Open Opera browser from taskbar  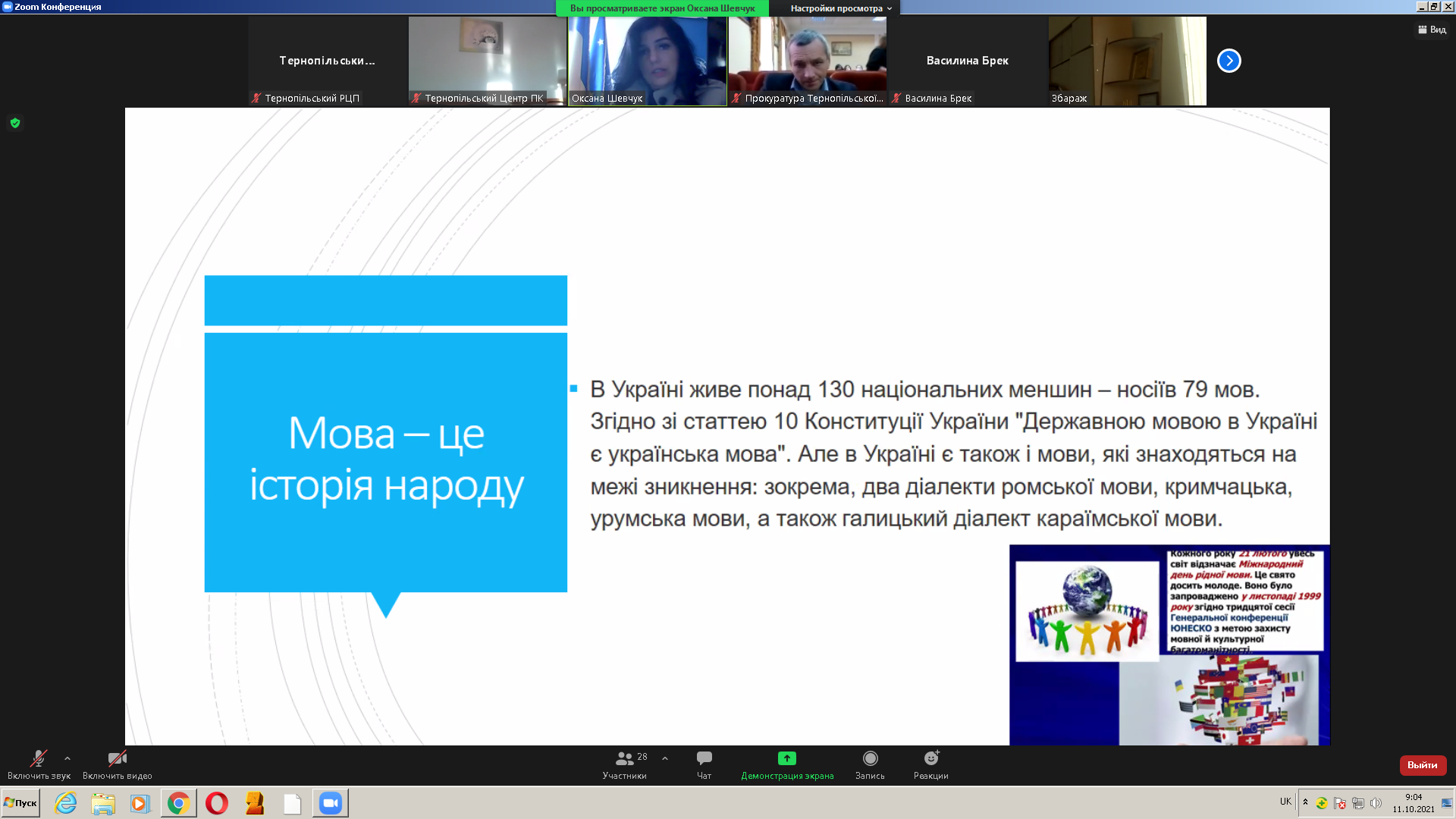(x=217, y=803)
